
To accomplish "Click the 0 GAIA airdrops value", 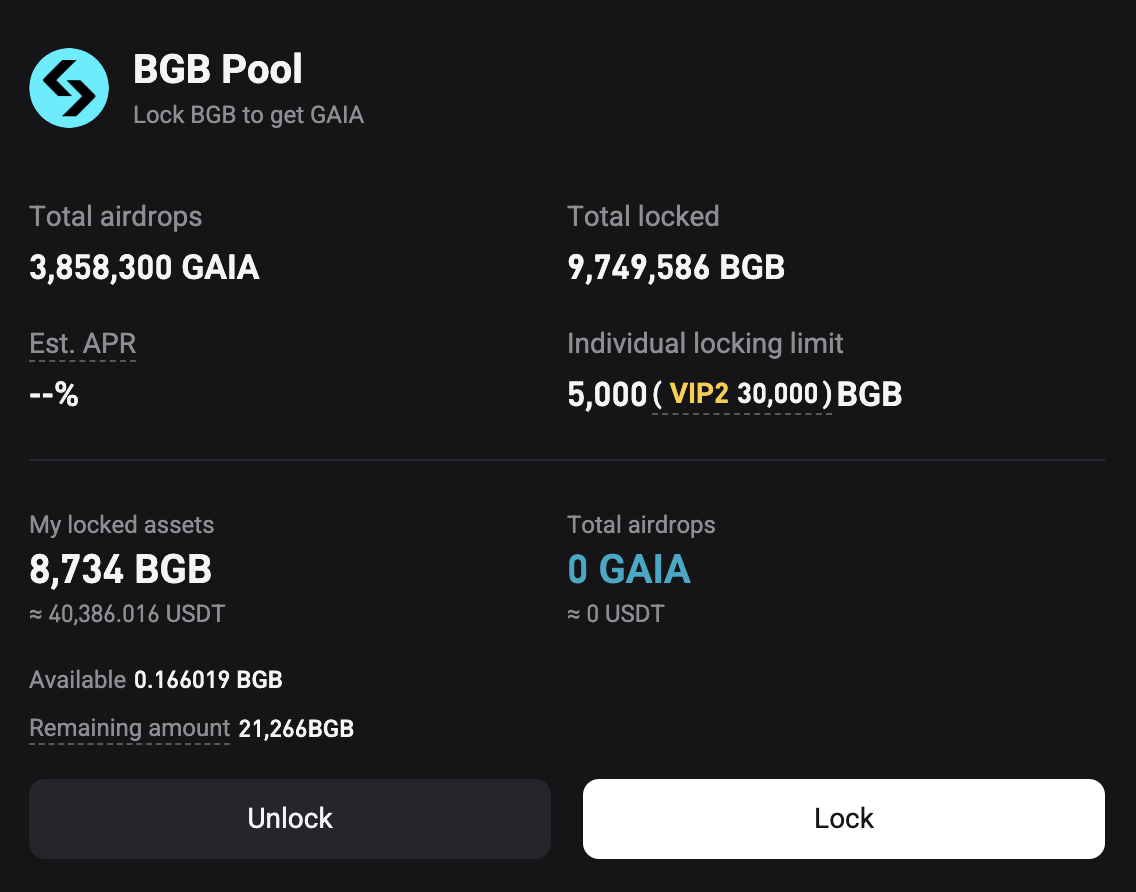I will click(x=629, y=569).
